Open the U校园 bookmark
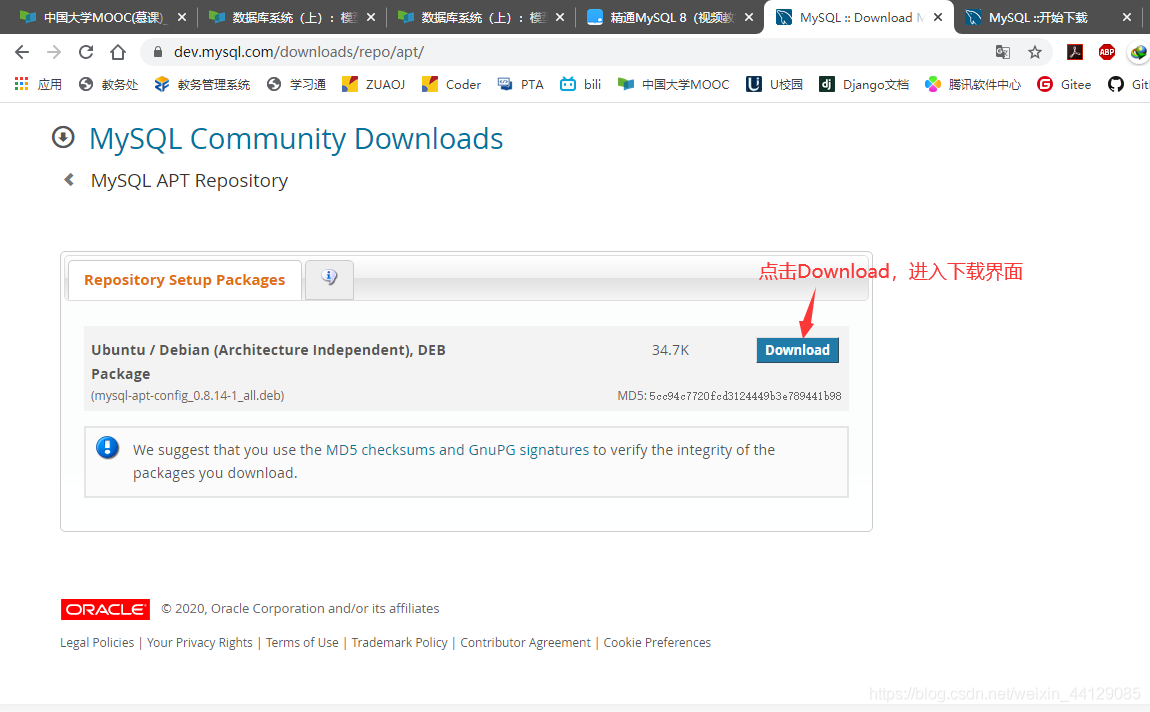 tap(774, 84)
